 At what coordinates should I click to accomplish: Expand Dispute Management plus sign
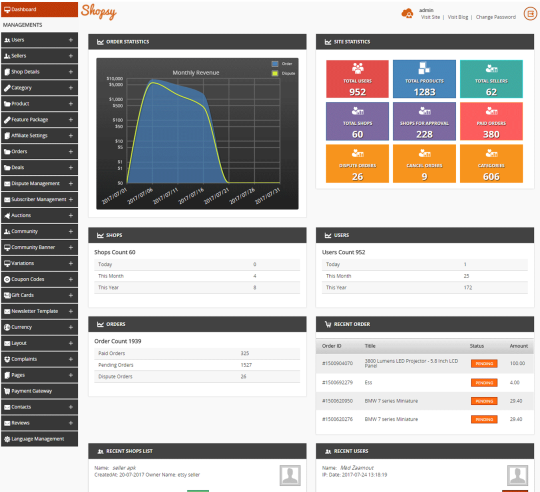tap(71, 184)
